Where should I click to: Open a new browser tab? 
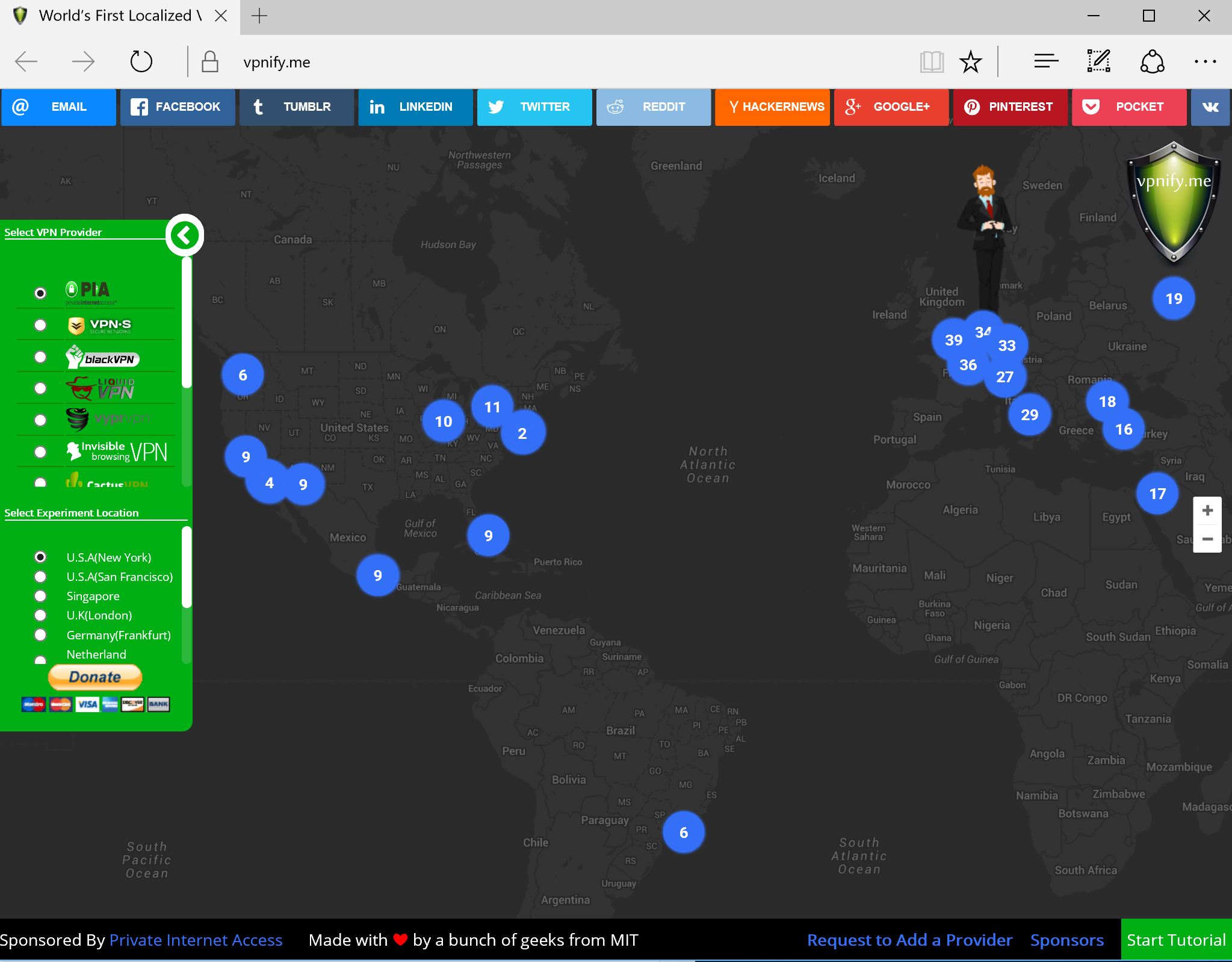(x=259, y=16)
